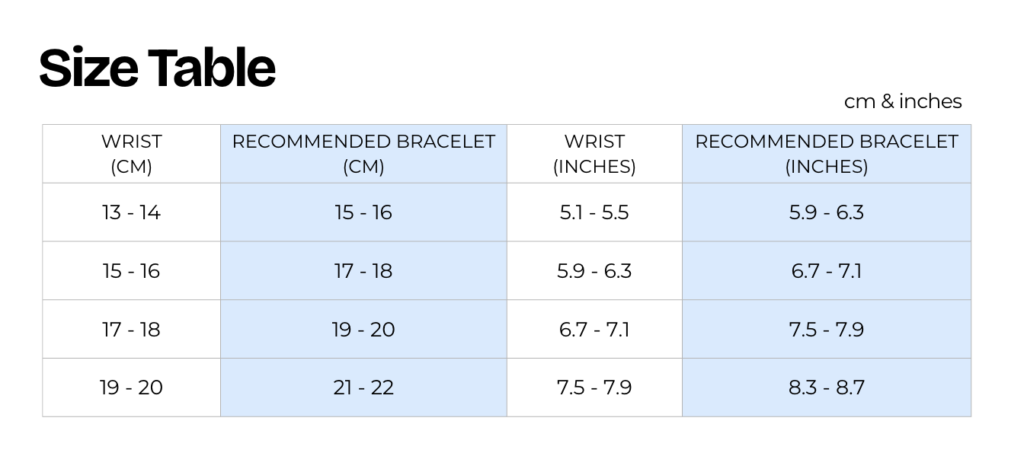Click the "cm & inches" unit label
Image resolution: width=1024 pixels, height=472 pixels.
coord(902,102)
